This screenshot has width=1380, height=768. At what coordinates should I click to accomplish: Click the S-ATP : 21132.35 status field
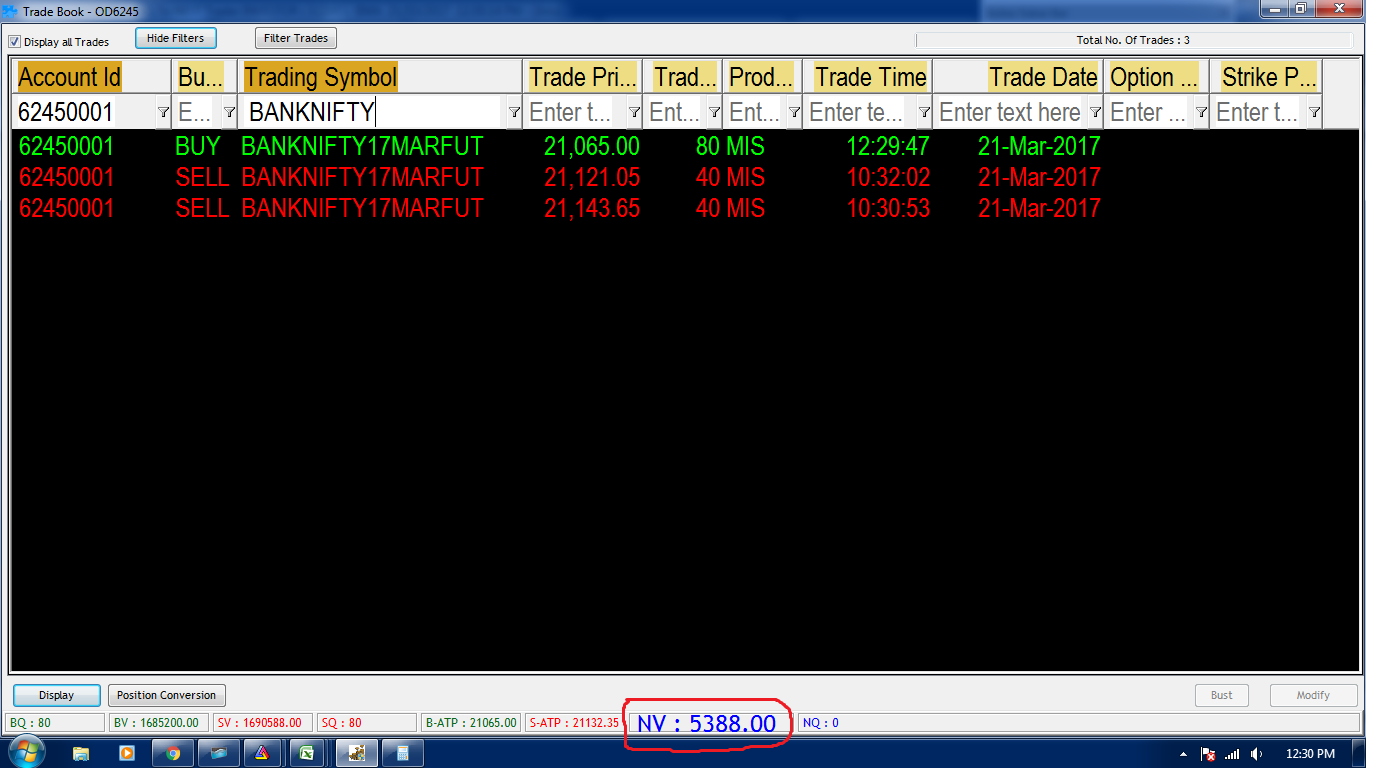[x=574, y=722]
